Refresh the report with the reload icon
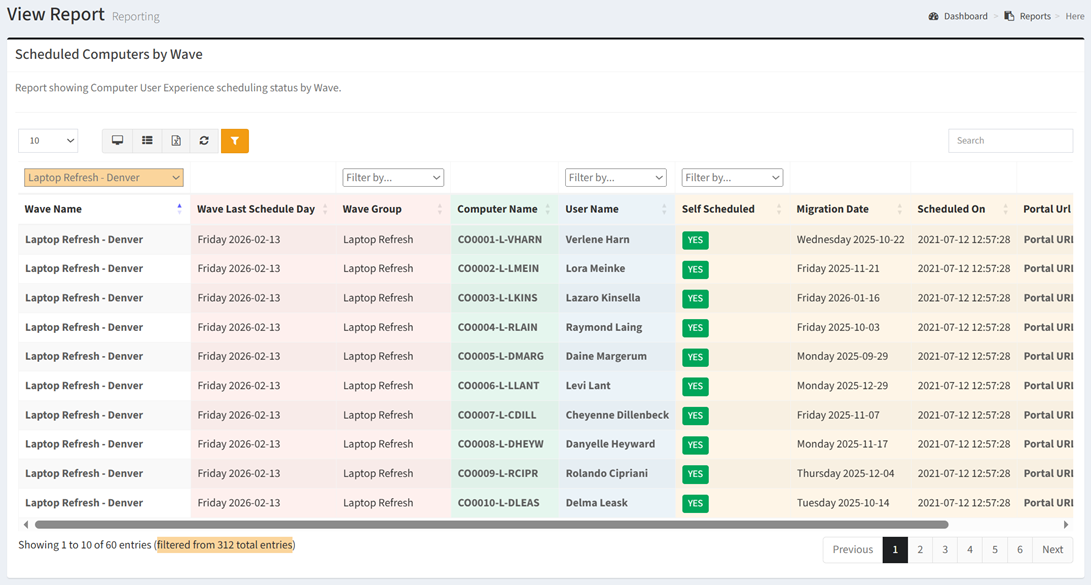Screen dimensions: 1091x585 pos(204,141)
